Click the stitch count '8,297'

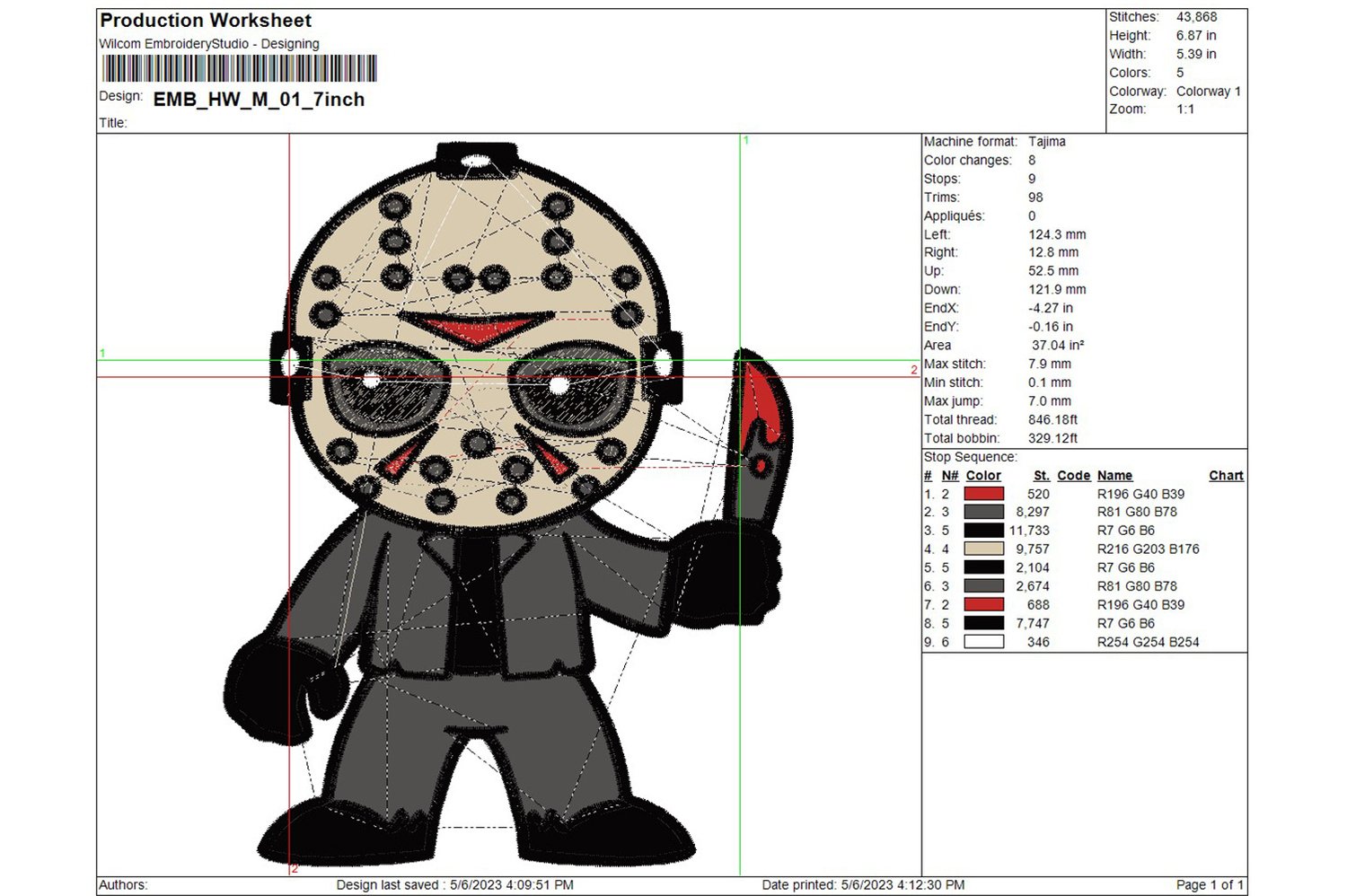(1033, 512)
